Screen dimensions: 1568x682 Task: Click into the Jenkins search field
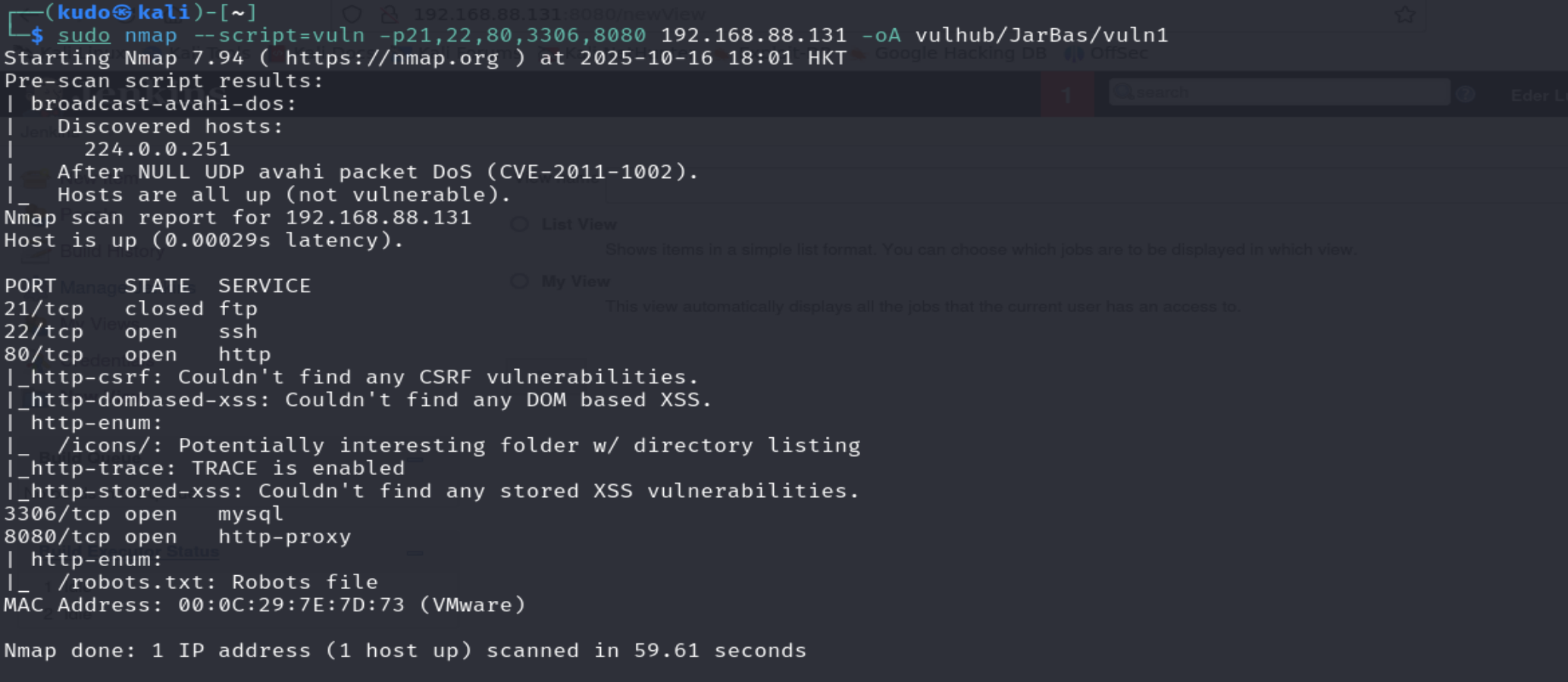1279,92
